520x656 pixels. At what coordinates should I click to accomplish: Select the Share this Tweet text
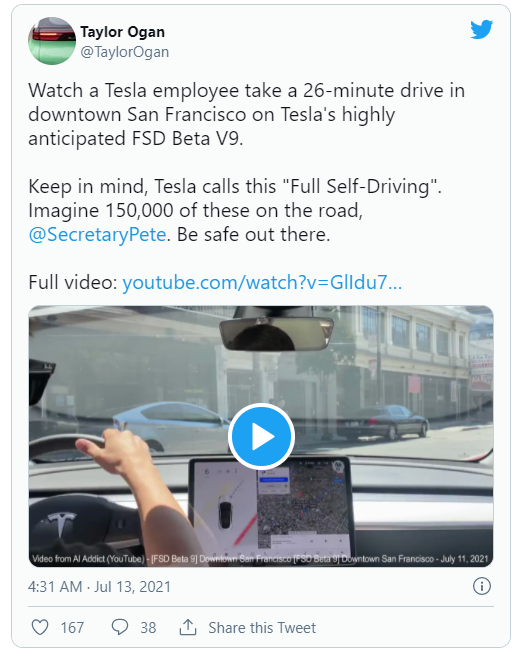tap(262, 628)
